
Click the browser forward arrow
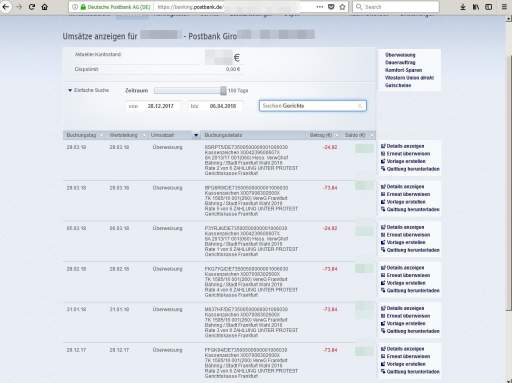tap(19, 7)
